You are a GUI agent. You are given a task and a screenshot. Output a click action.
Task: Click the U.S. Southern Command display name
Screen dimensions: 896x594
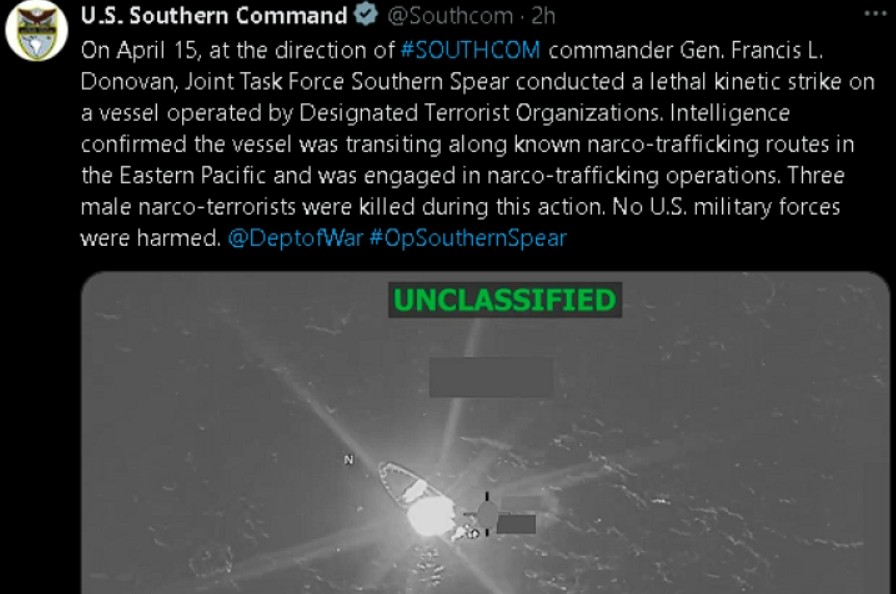tap(214, 15)
